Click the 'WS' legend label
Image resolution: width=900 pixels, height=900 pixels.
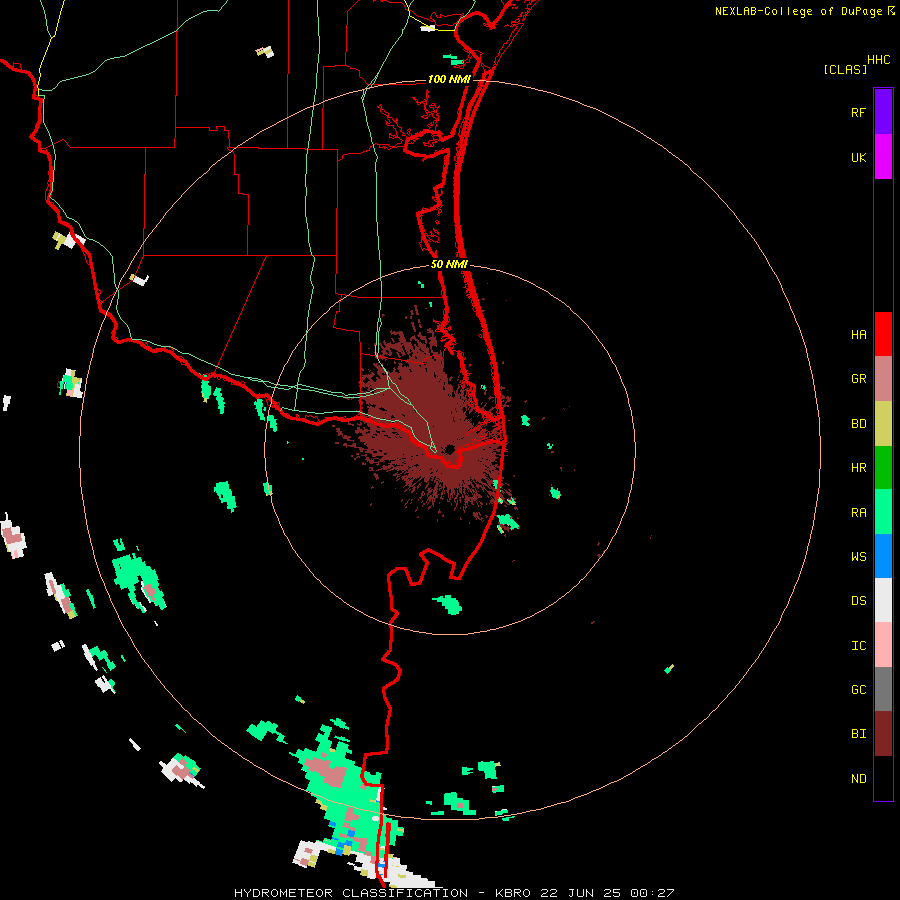click(x=858, y=557)
